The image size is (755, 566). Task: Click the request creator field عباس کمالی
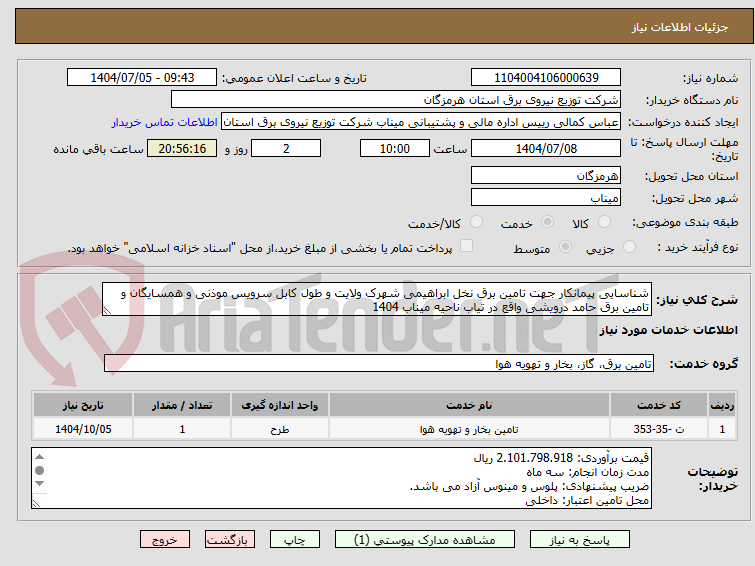point(421,122)
